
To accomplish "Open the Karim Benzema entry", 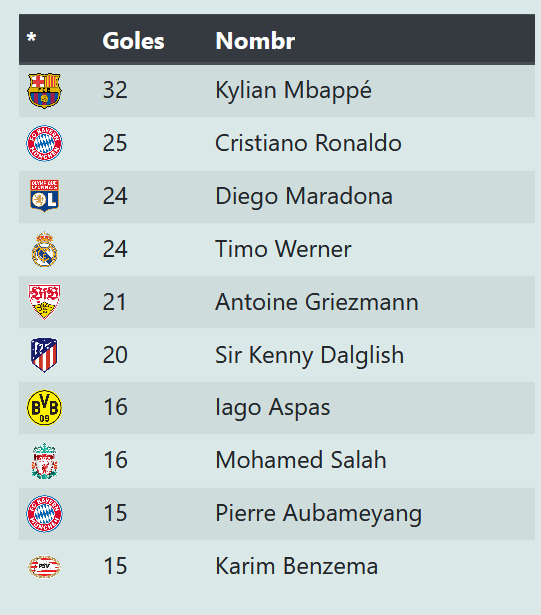I will [296, 566].
